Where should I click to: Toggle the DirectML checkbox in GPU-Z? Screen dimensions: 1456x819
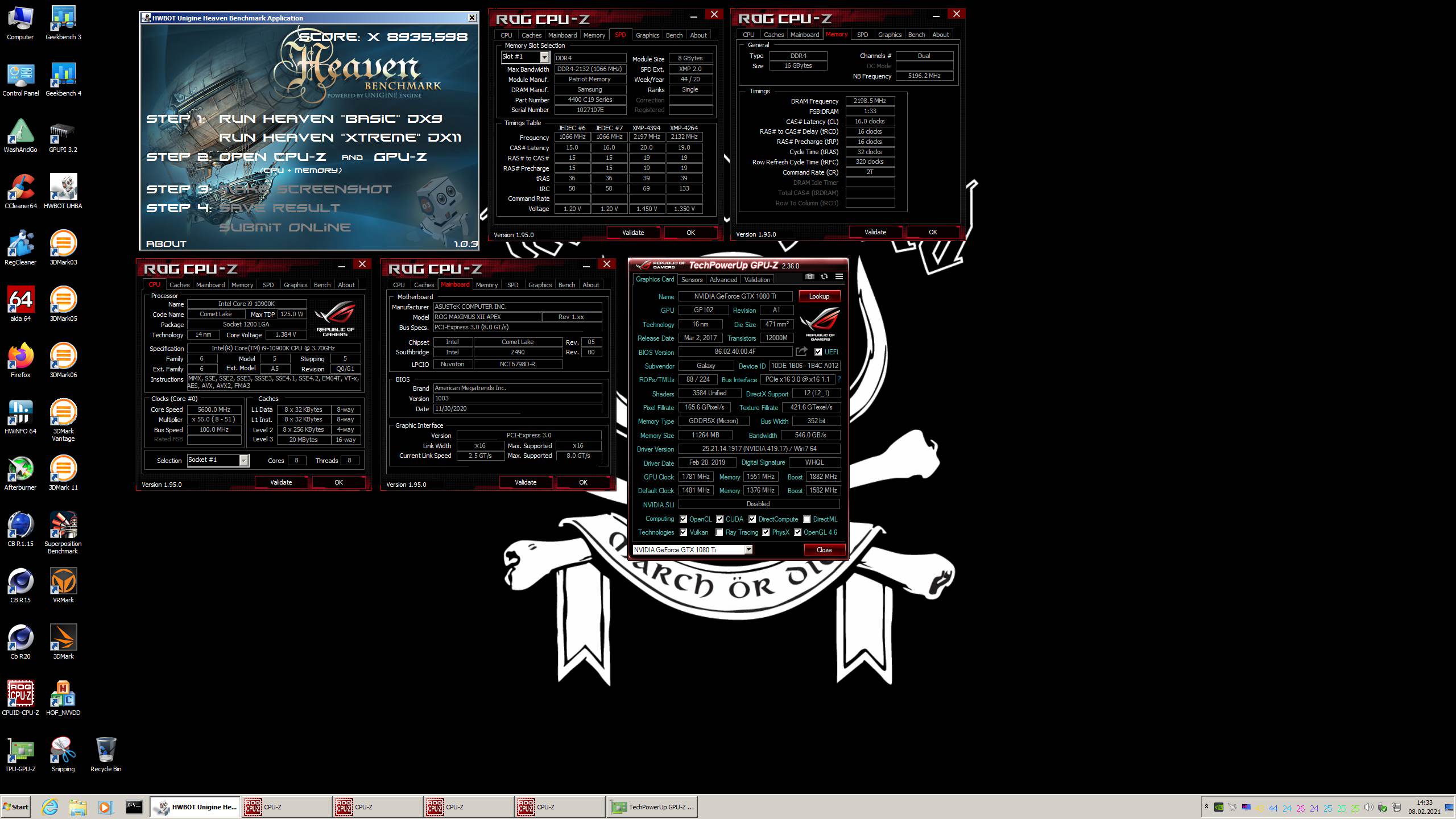(807, 519)
